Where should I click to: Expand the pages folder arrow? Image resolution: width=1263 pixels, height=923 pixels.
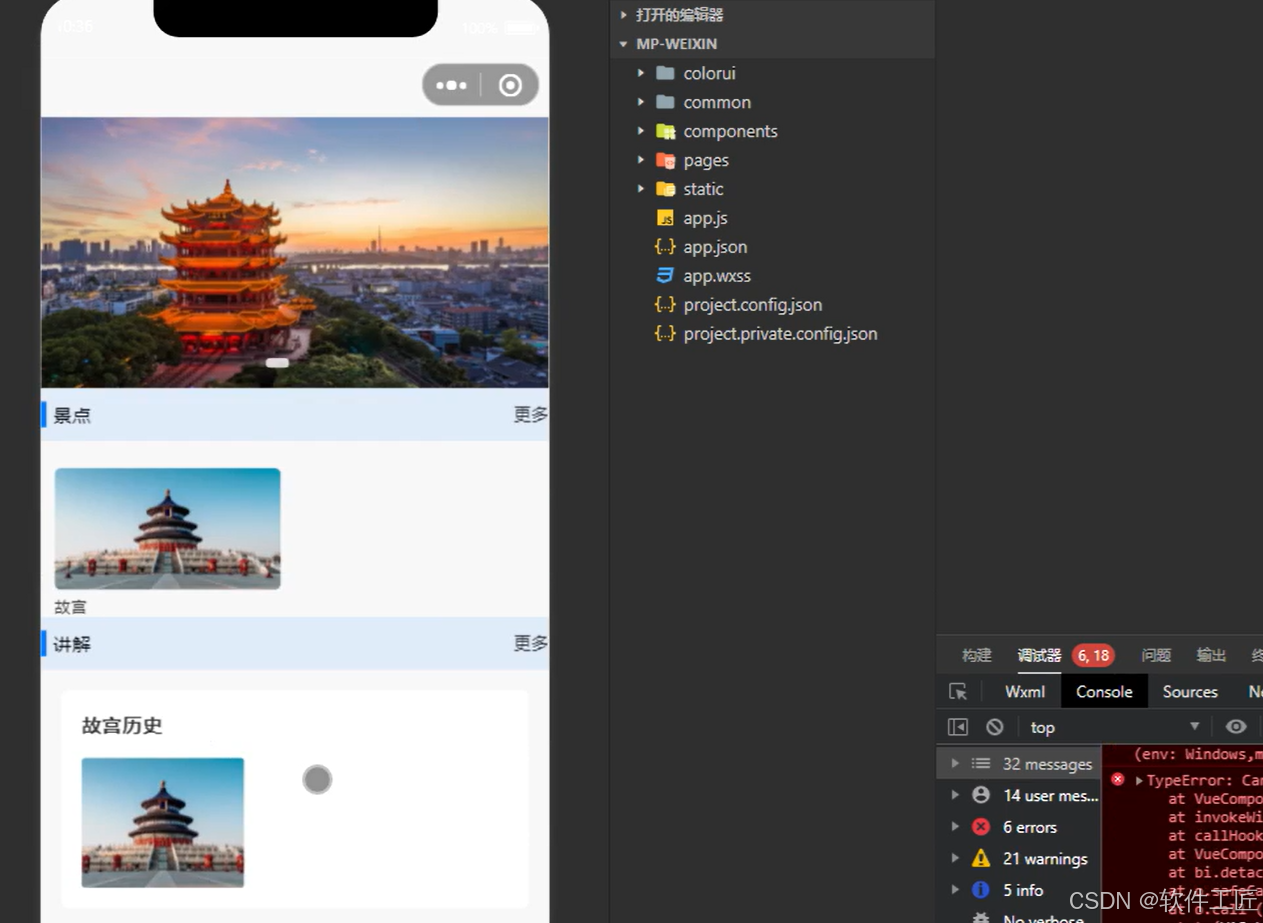[641, 160]
